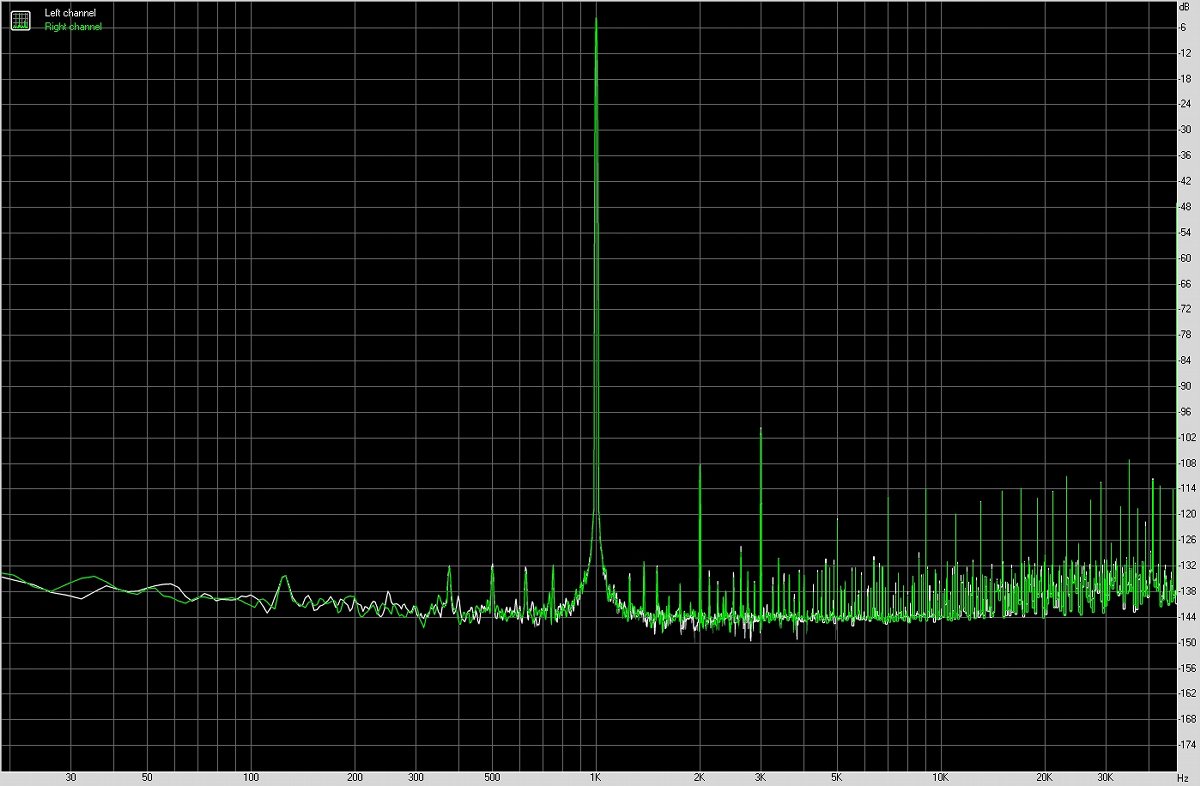Click the -60 label on the dB scale
The image size is (1200, 786).
[x=1186, y=257]
